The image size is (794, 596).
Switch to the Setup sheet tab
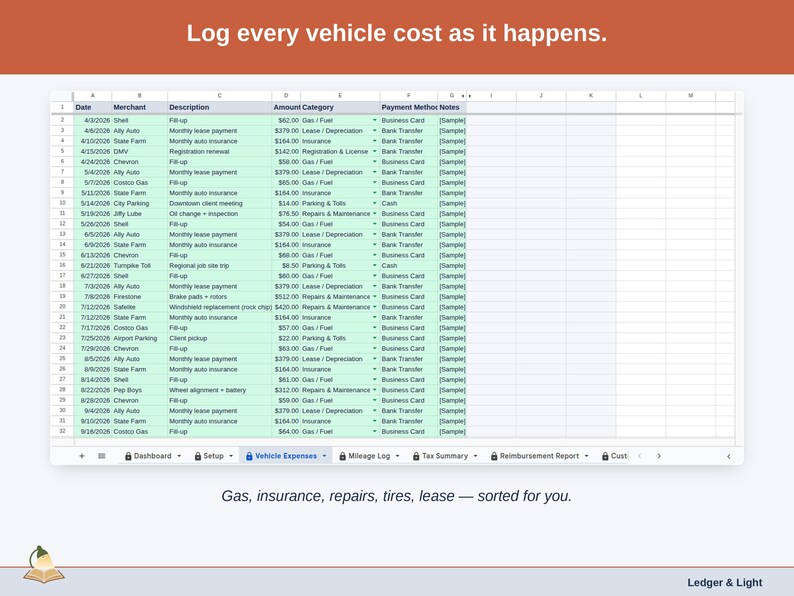(213, 456)
